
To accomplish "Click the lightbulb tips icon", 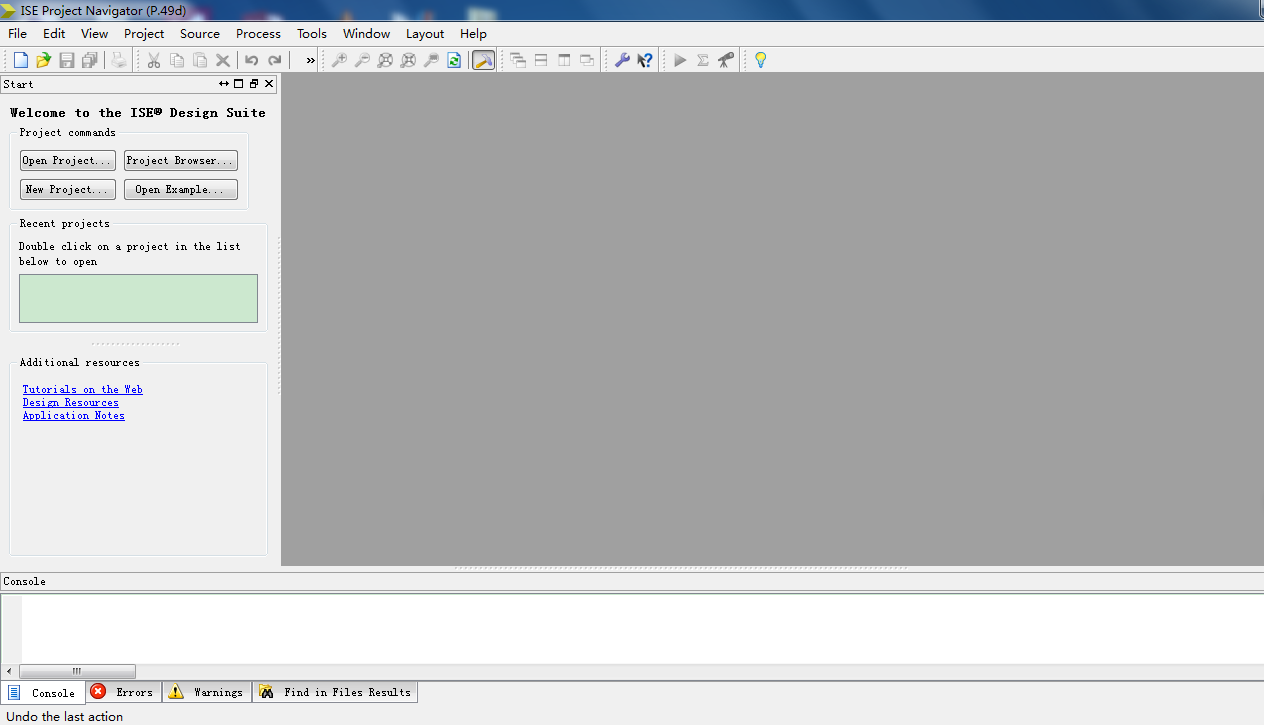I will (x=761, y=60).
